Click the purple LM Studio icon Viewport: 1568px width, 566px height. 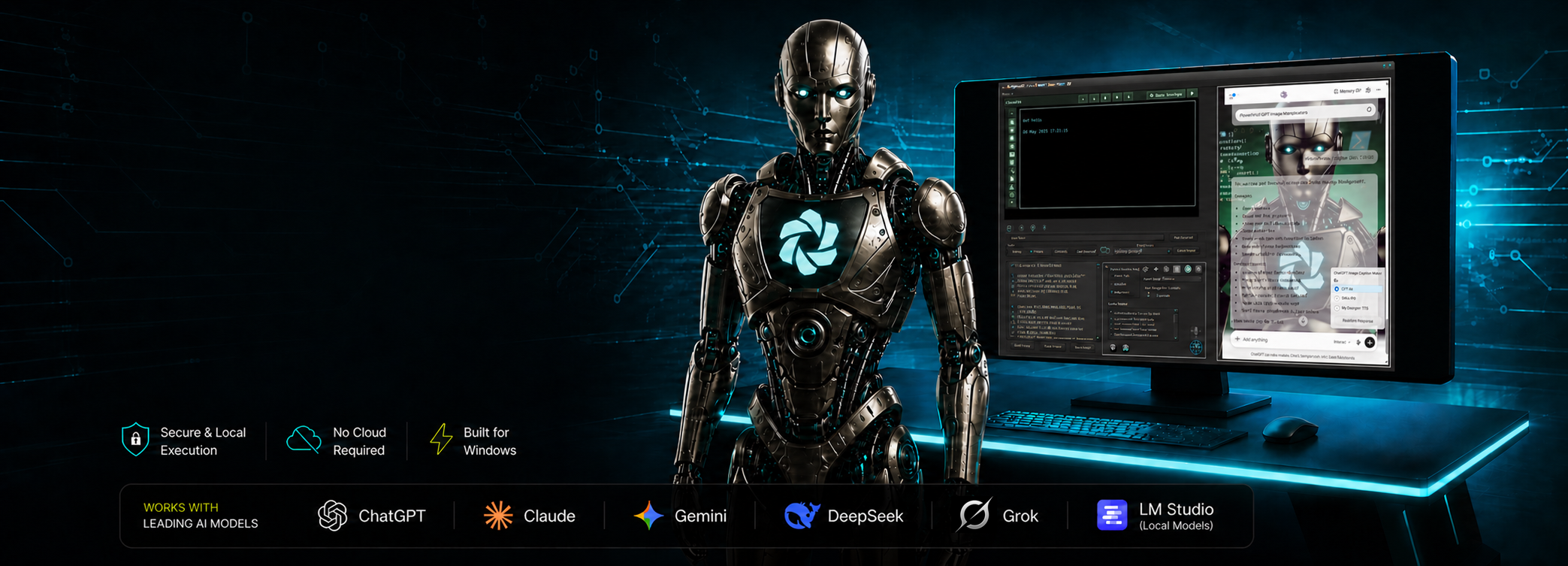(1112, 516)
